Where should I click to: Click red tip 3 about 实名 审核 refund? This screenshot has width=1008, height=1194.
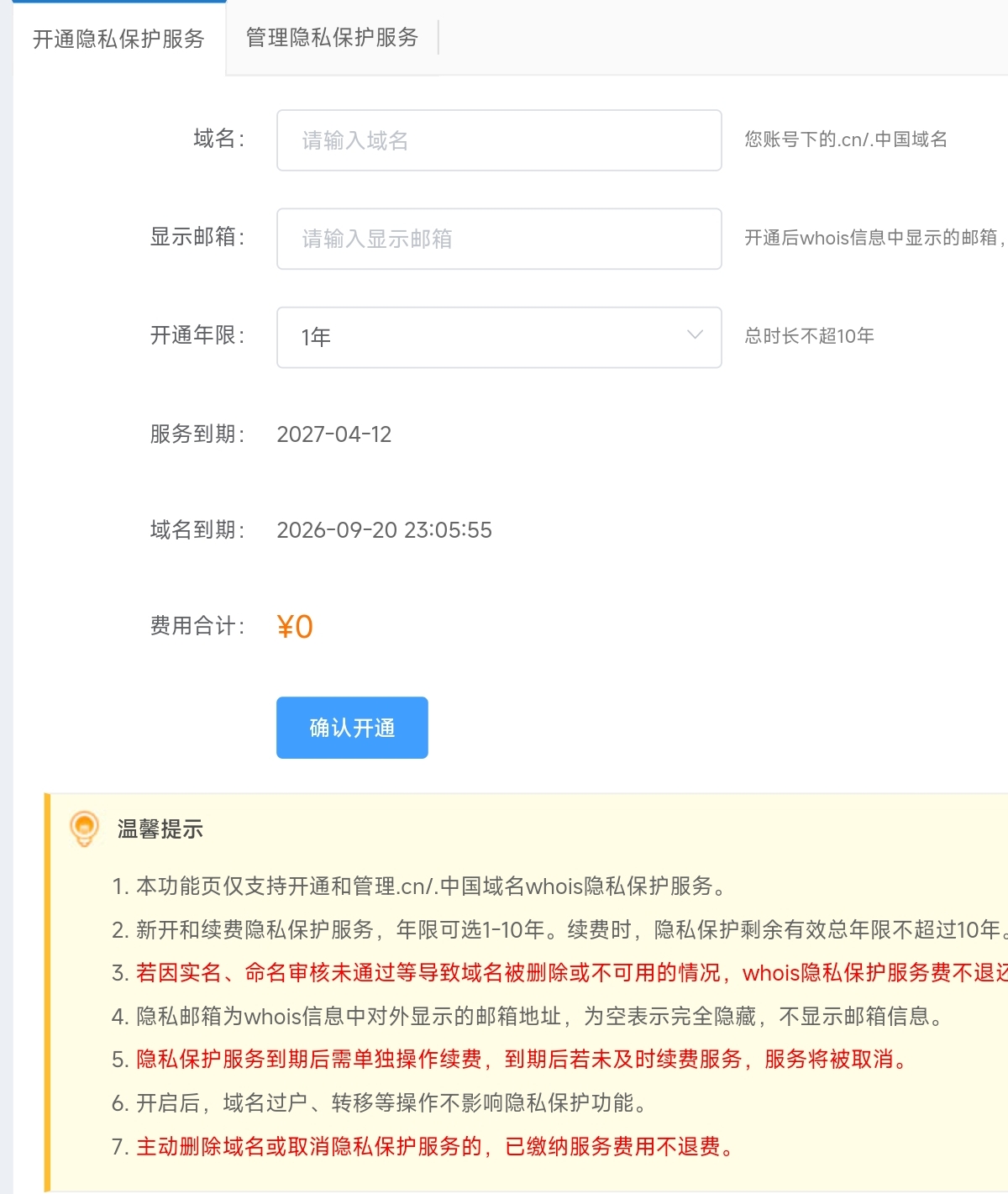(554, 973)
